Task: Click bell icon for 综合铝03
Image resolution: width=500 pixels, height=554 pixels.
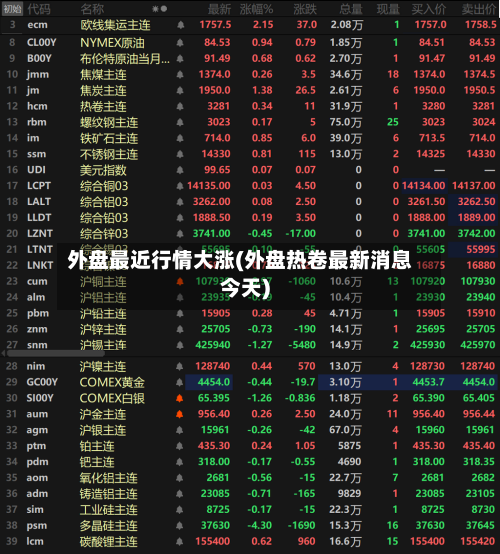Action: (180, 202)
